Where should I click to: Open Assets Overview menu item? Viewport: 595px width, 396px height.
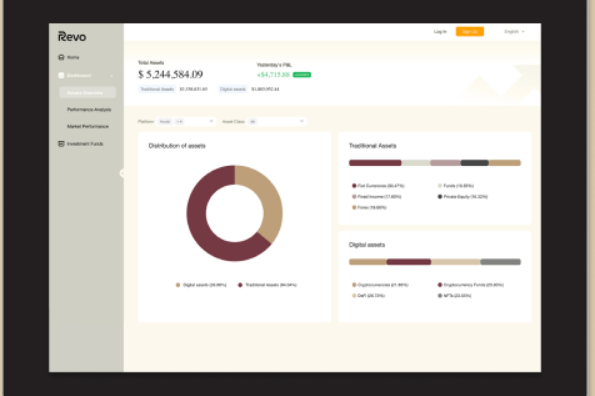(88, 93)
